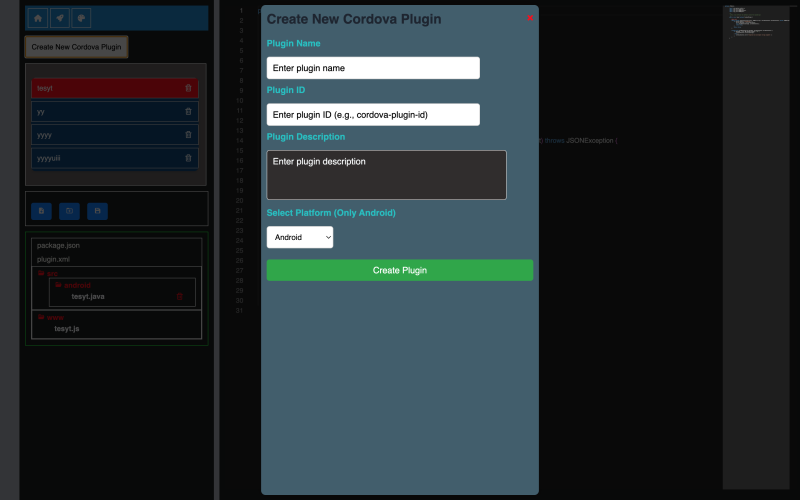The height and width of the screenshot is (500, 800).
Task: Collapse the src folder
Action: click(48, 273)
